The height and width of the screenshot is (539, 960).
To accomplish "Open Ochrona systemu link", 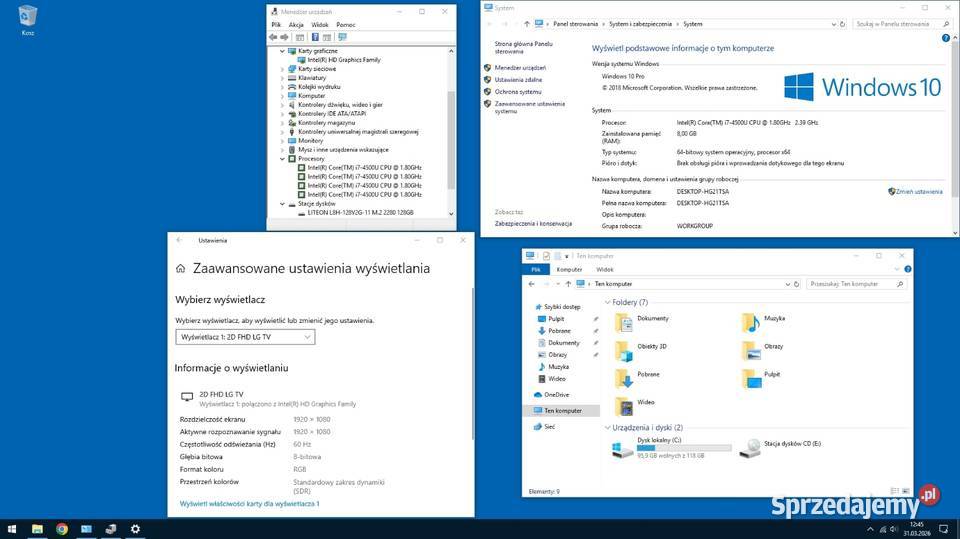I will [x=518, y=92].
